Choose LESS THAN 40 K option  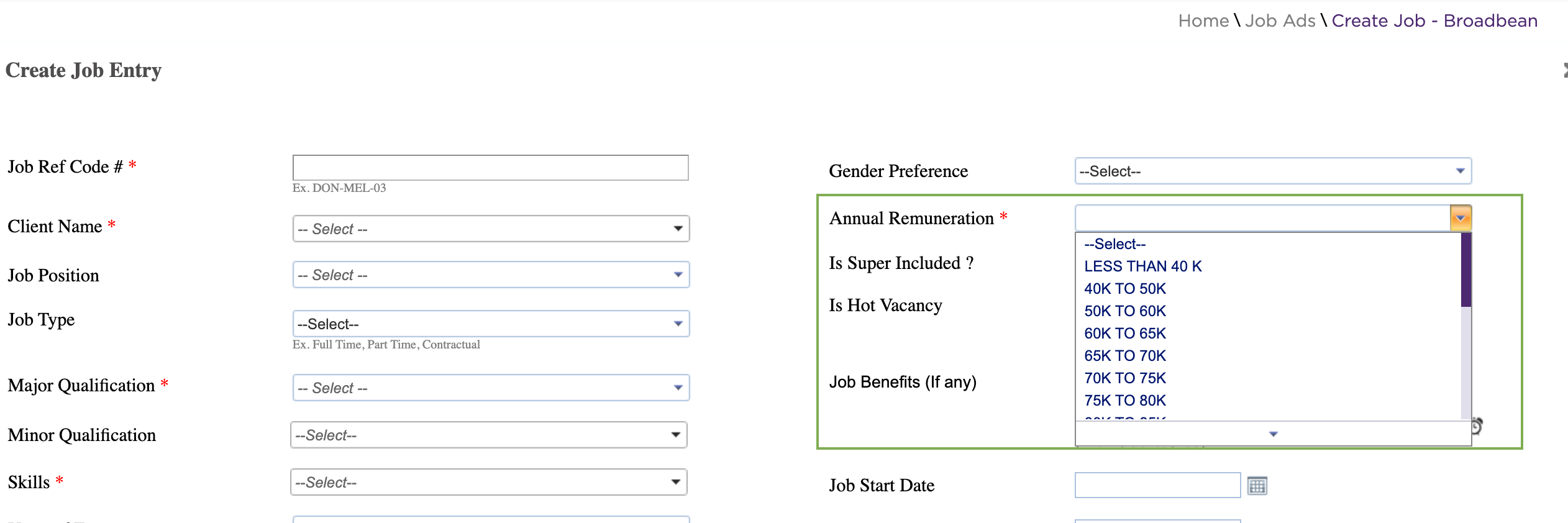(x=1143, y=266)
